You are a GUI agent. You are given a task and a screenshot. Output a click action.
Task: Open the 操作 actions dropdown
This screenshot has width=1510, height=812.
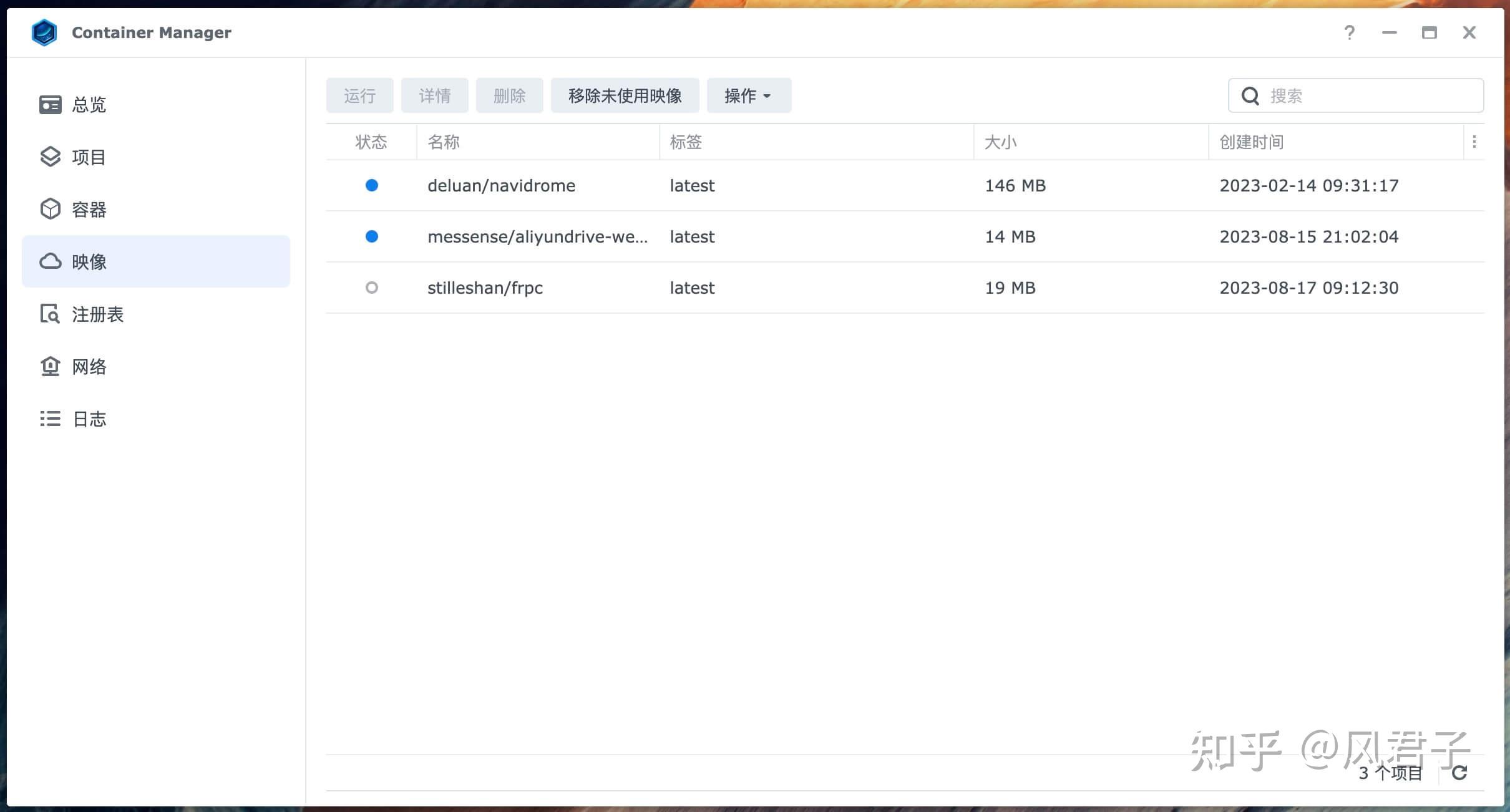(747, 95)
